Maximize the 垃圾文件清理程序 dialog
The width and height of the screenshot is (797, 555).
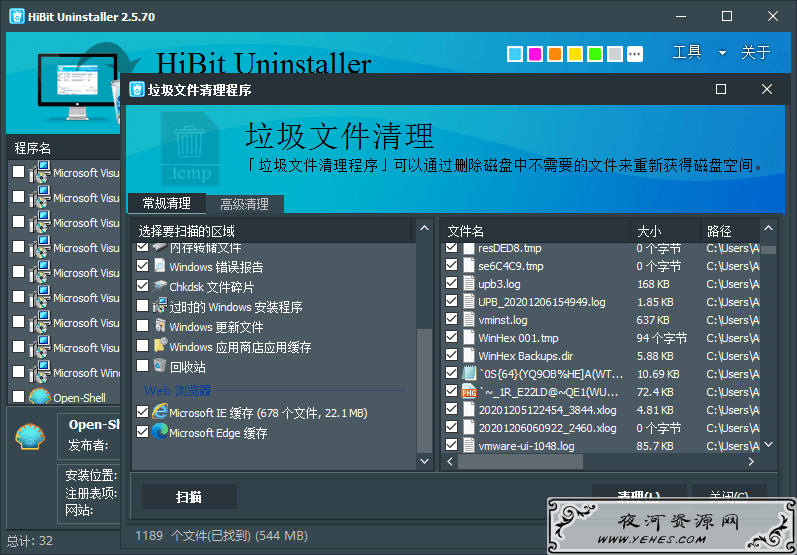pos(721,89)
